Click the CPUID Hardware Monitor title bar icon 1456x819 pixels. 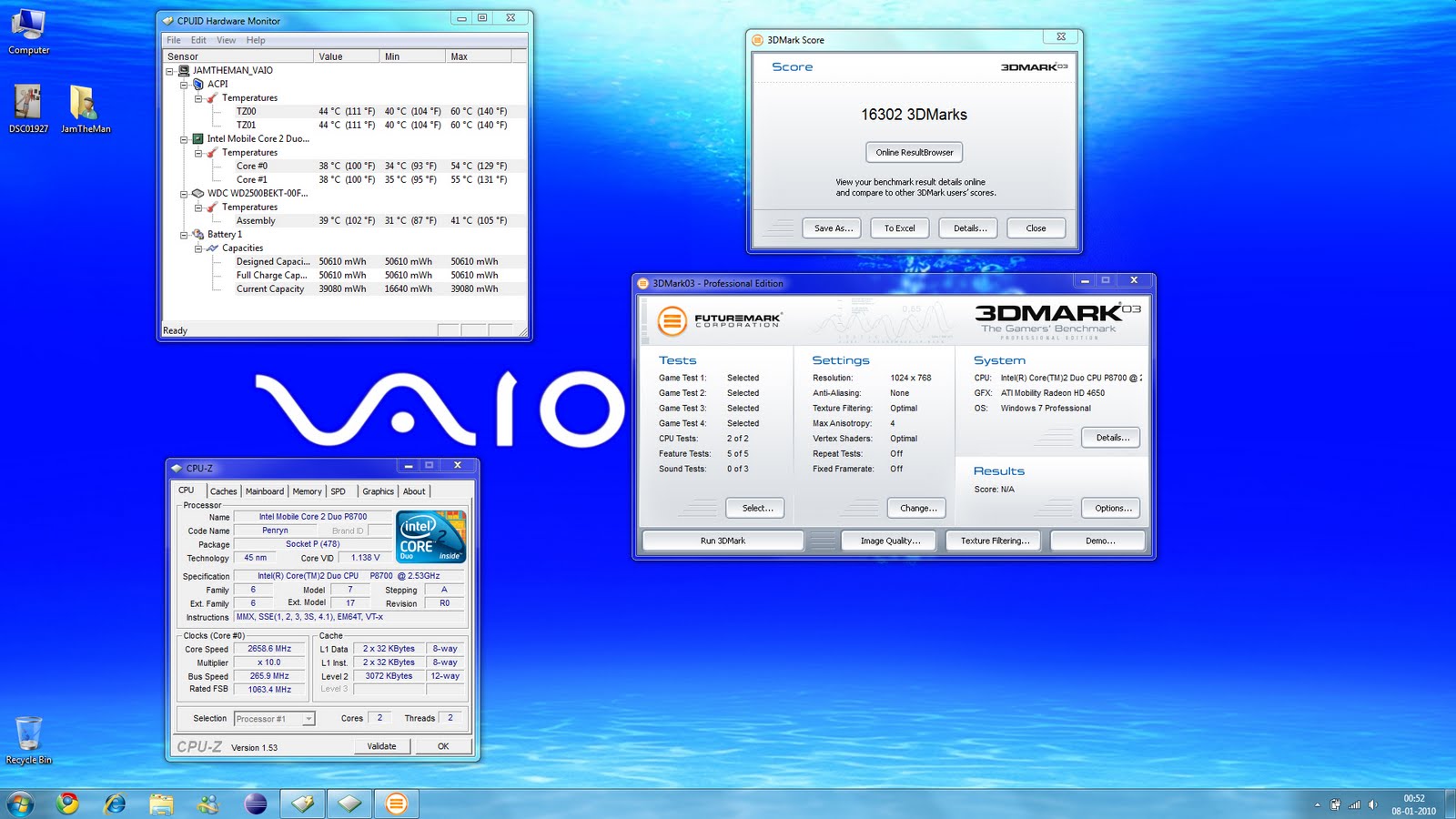(167, 20)
